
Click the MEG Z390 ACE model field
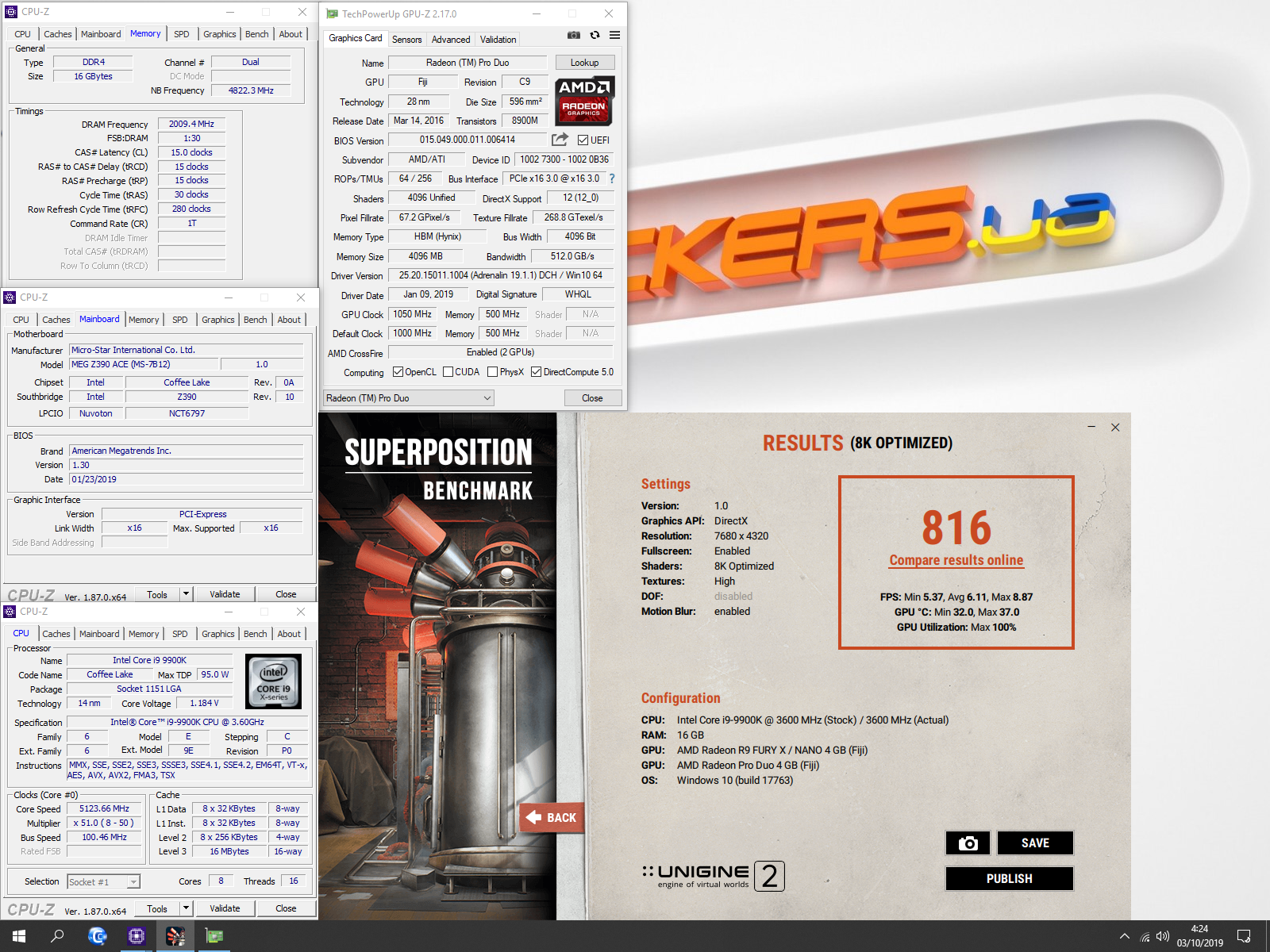(144, 364)
